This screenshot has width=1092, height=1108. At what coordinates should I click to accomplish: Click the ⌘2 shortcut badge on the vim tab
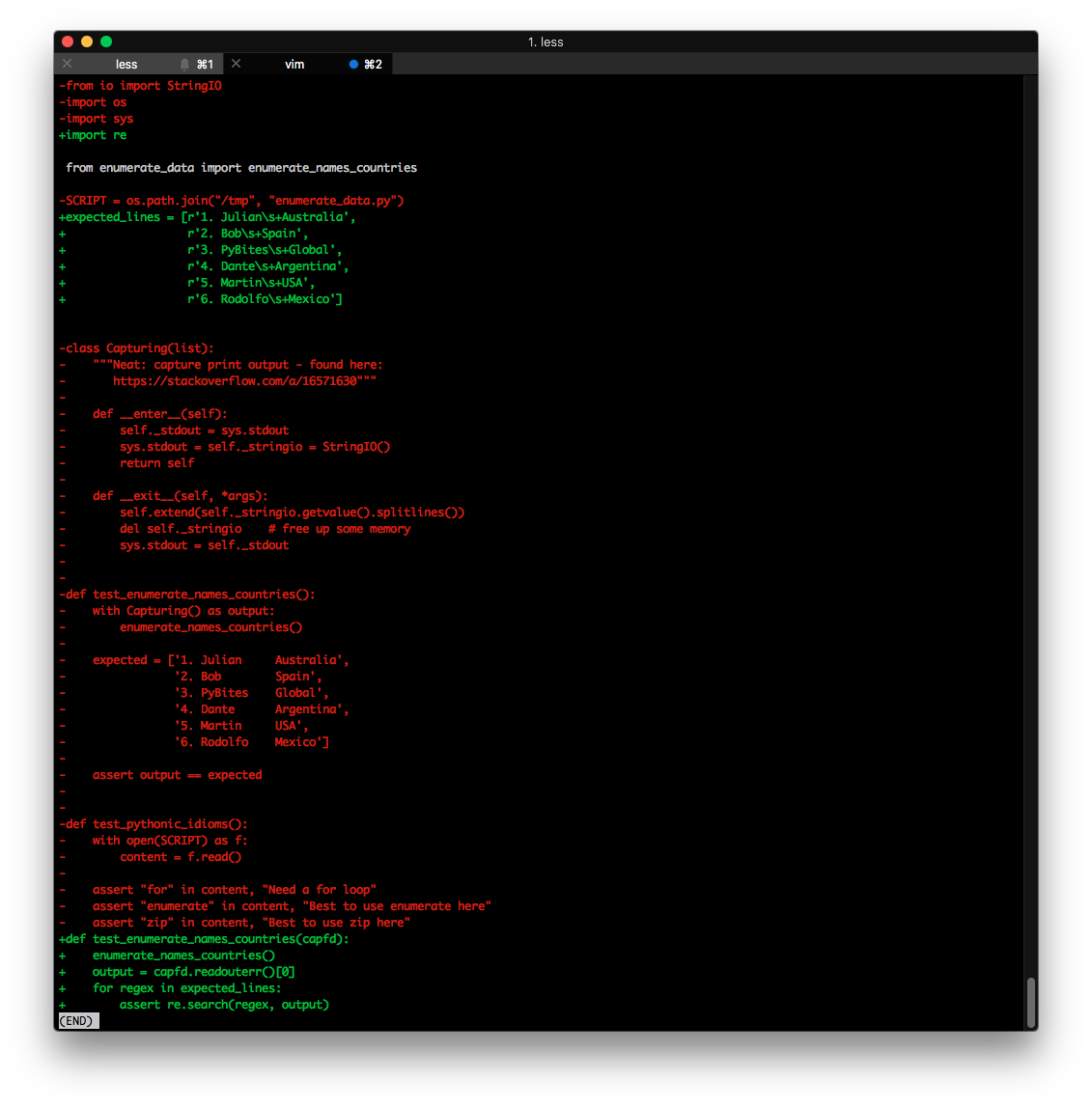[x=373, y=64]
